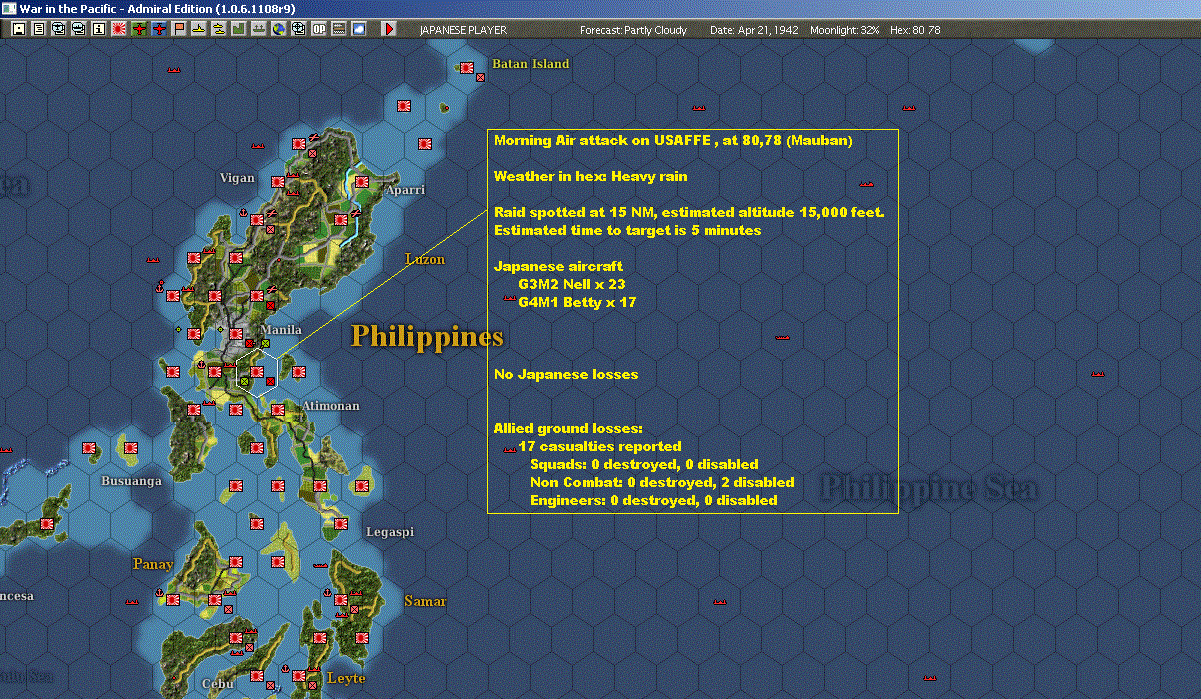The width and height of the screenshot is (1201, 699).
Task: Select red plane on blue background icon
Action: click(159, 29)
